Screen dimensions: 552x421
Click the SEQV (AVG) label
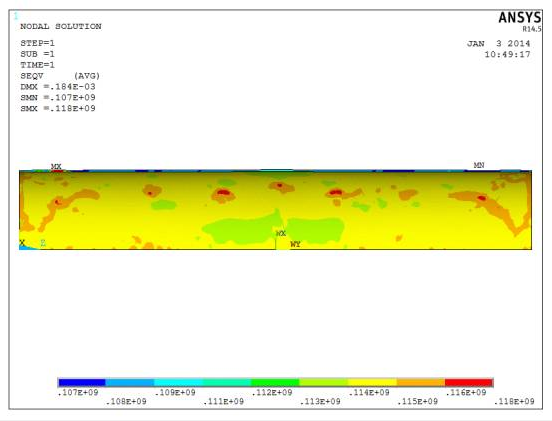coord(60,76)
